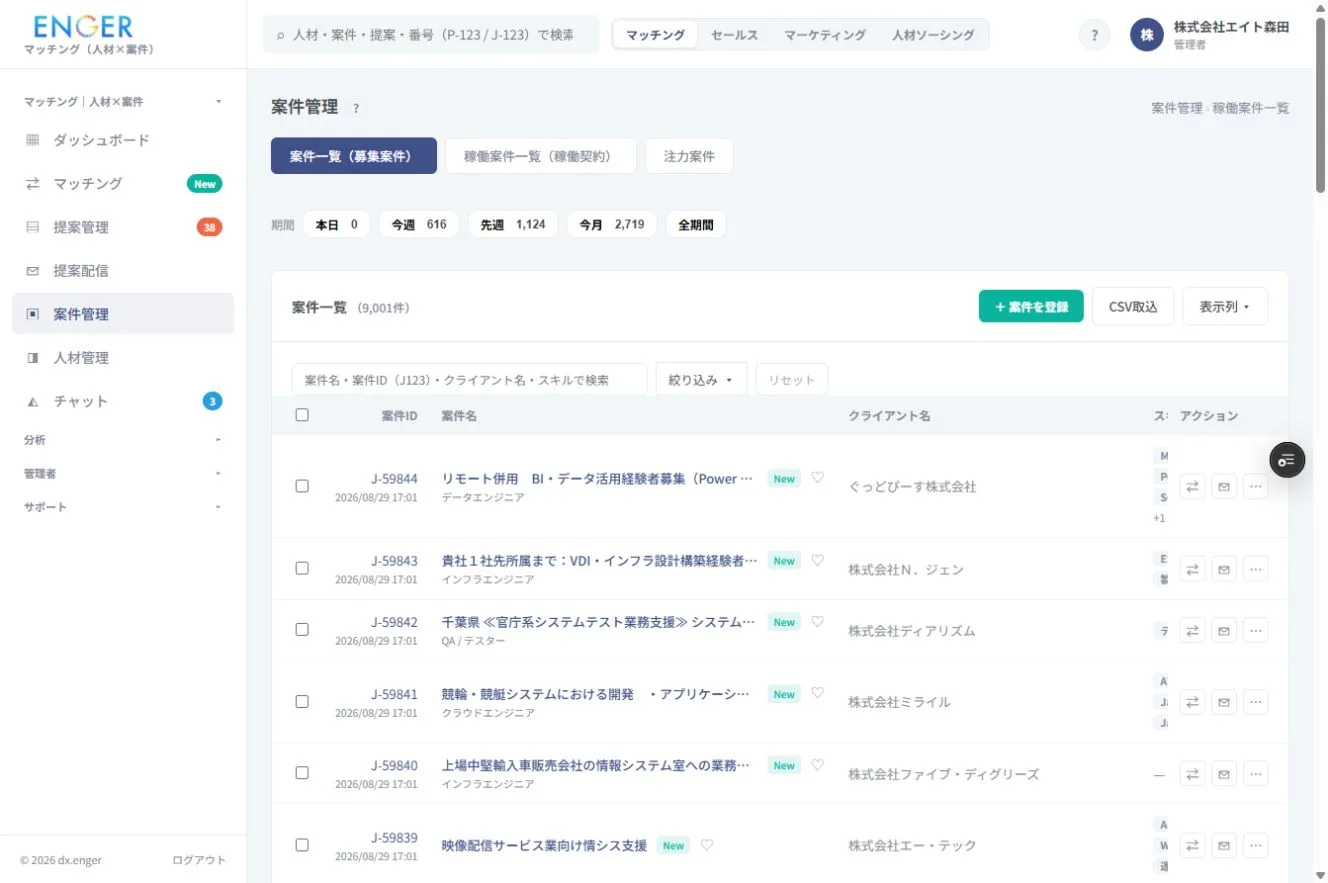
Task: Open the Dashboard sidebar icon
Action: 32,140
